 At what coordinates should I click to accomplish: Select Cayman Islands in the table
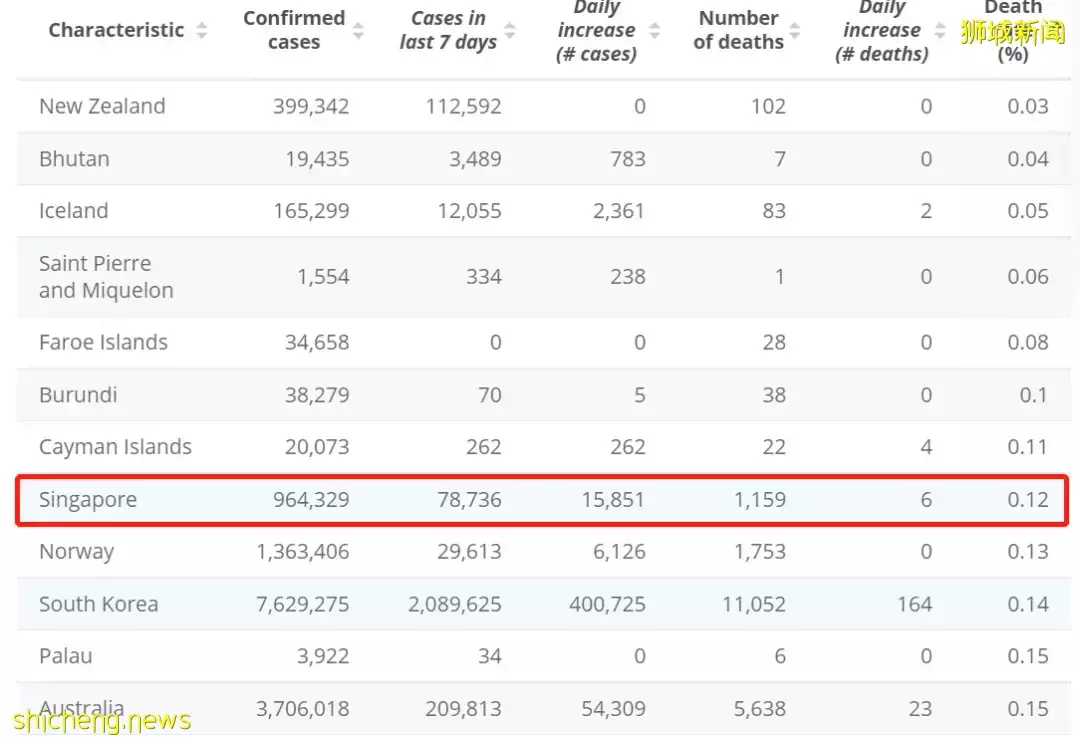point(115,447)
